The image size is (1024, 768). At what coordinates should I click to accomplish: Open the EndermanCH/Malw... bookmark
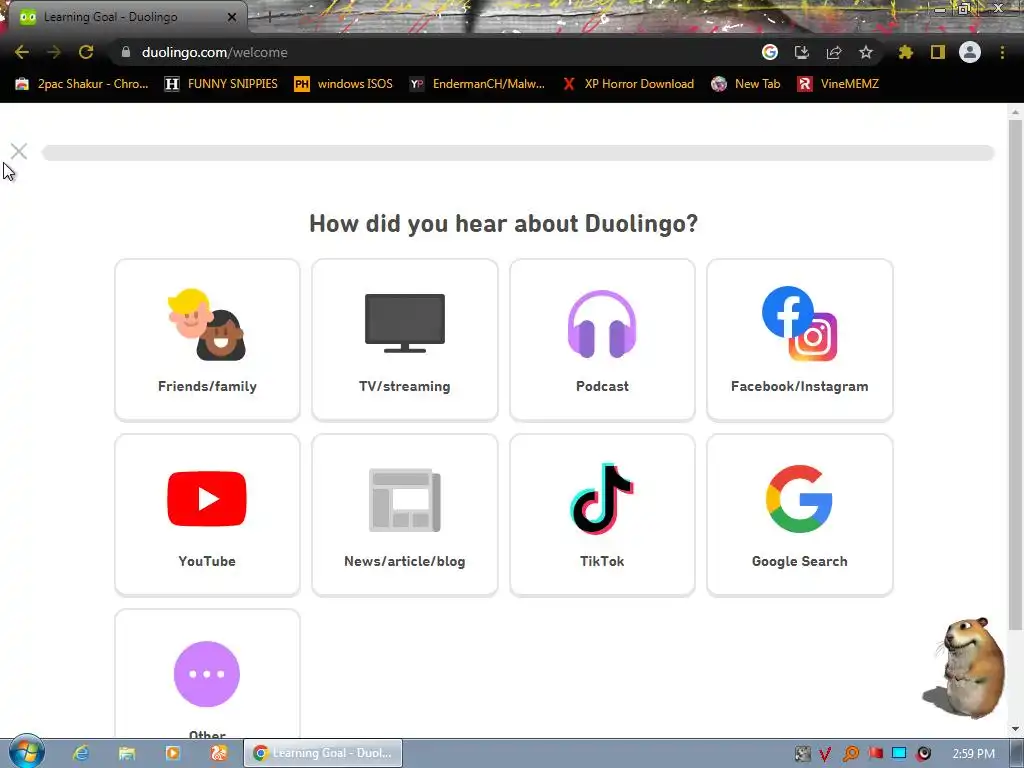click(477, 84)
